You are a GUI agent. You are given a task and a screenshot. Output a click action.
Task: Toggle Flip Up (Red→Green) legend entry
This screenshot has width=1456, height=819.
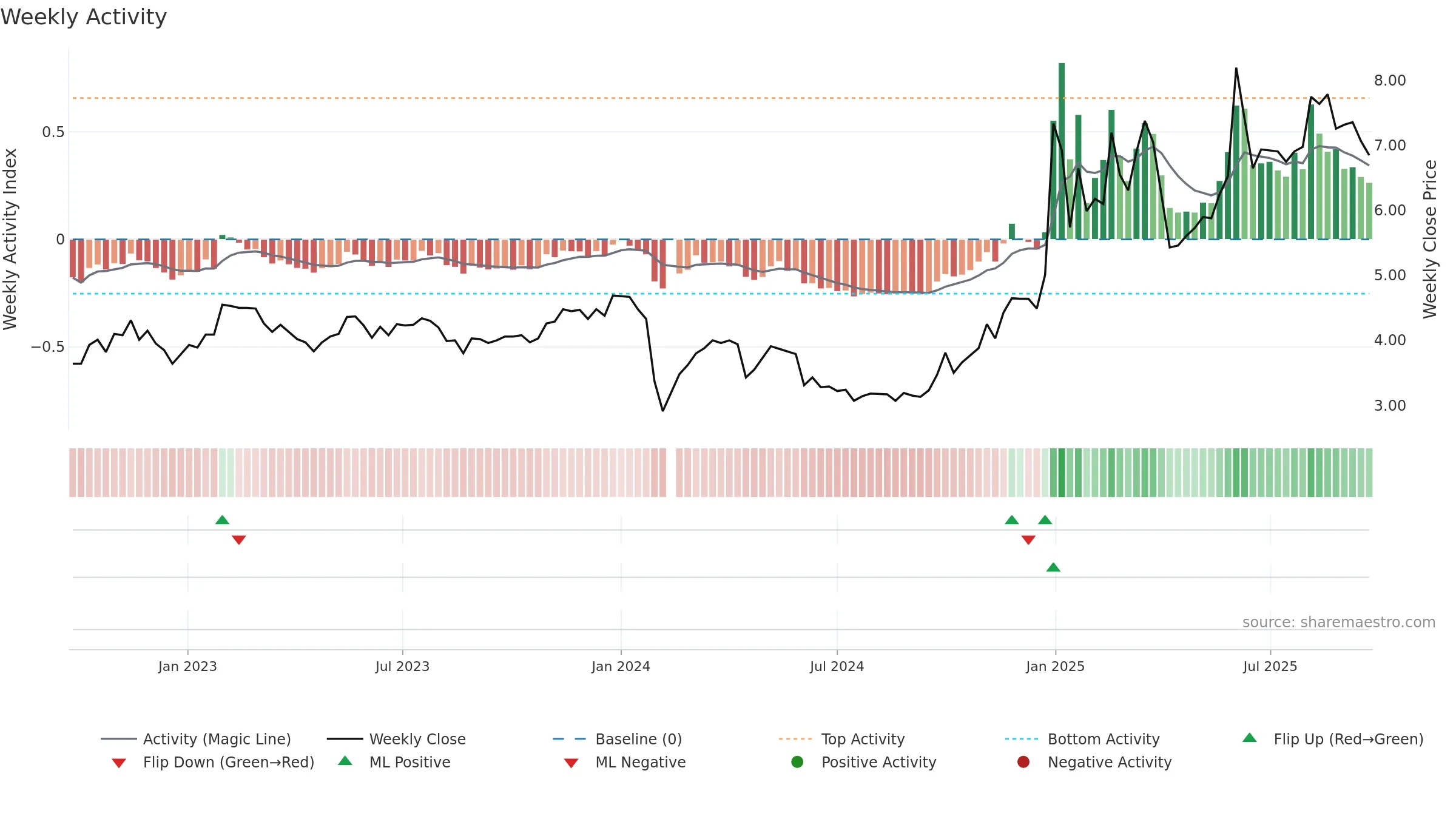click(1333, 739)
